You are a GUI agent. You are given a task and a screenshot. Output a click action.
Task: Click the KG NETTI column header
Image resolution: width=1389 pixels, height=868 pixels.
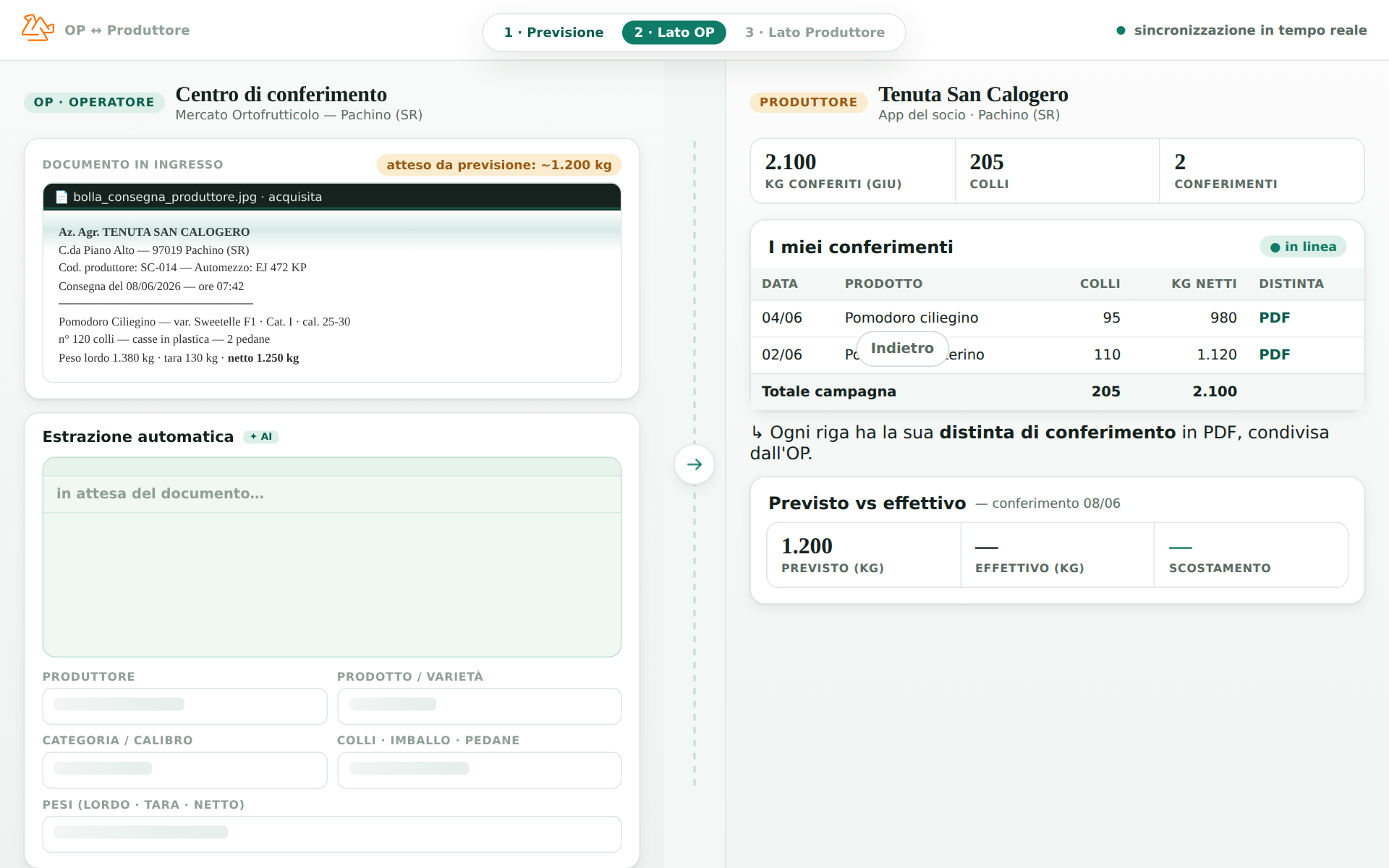[1204, 284]
